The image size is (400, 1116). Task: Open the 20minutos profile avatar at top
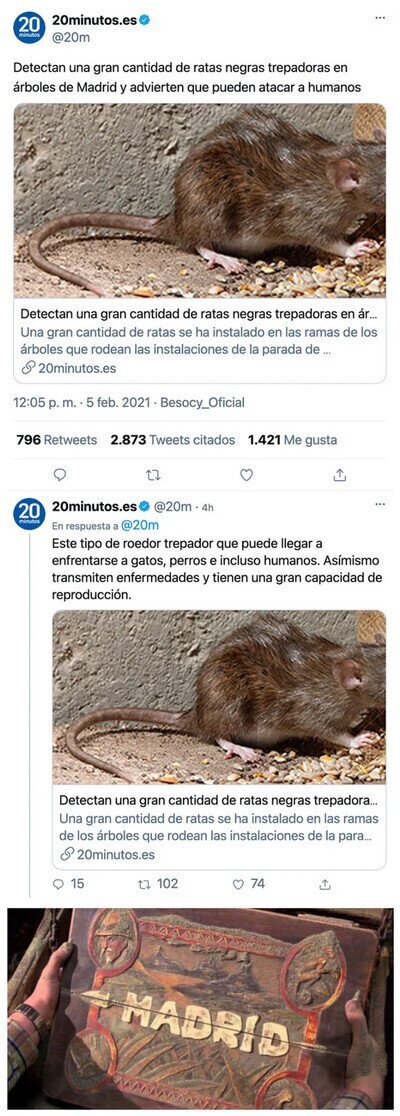click(29, 28)
